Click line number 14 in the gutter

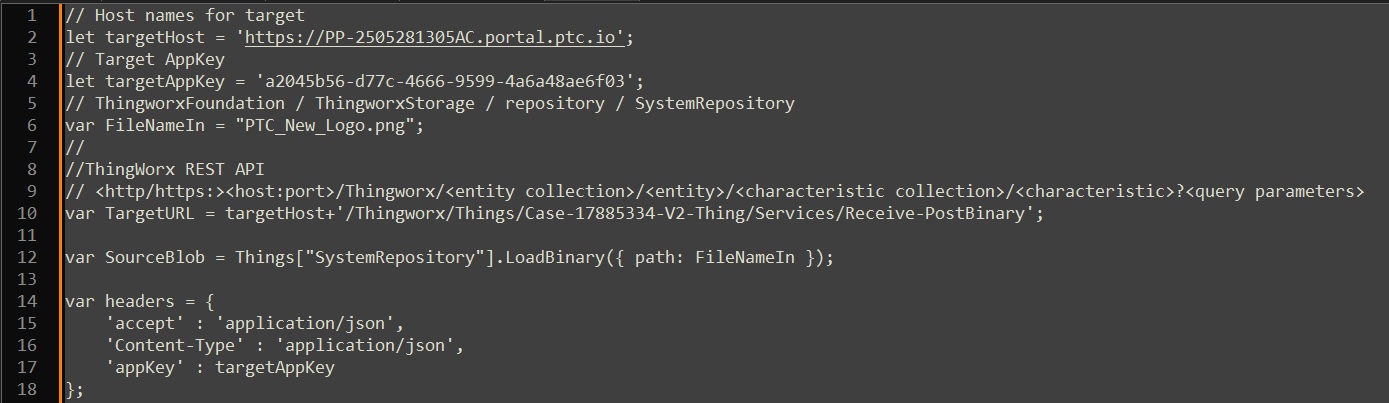[x=27, y=300]
